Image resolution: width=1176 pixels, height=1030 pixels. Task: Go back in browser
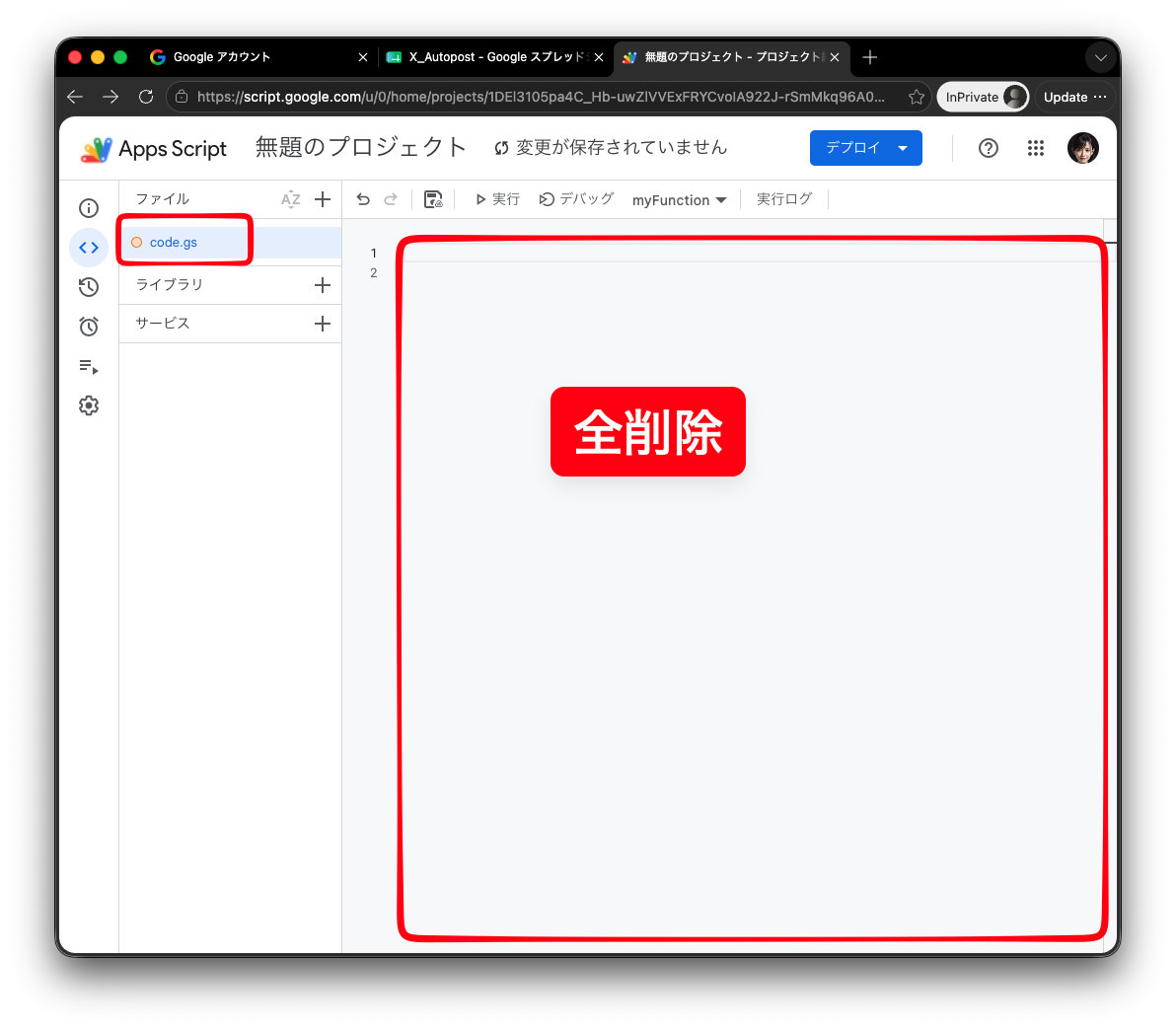click(x=75, y=97)
